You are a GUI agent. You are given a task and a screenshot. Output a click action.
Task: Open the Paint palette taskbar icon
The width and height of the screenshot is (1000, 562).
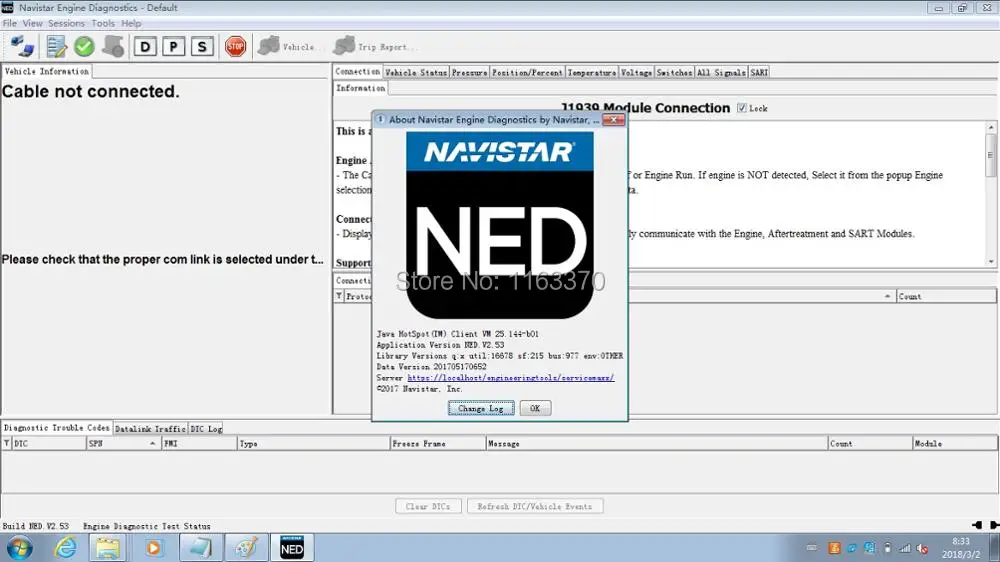[246, 548]
